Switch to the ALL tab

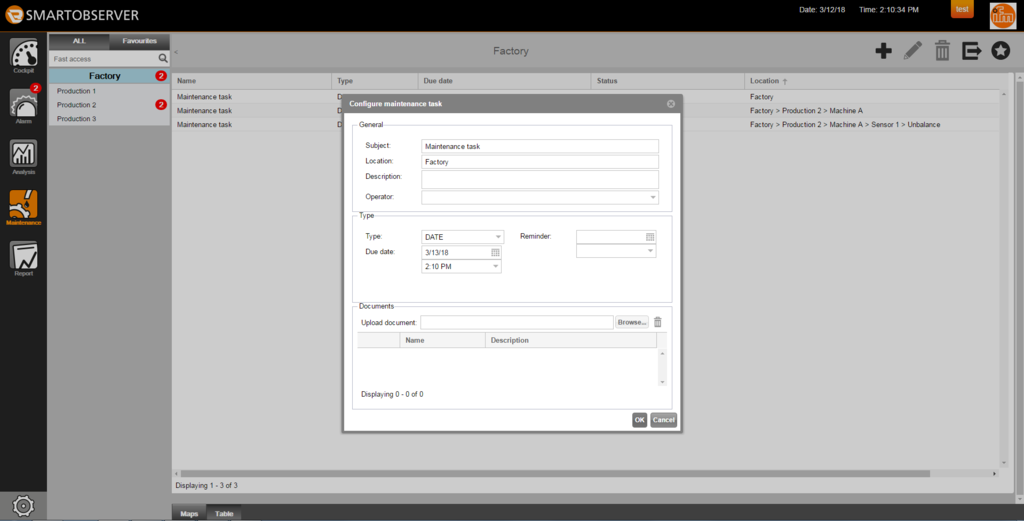pos(79,41)
